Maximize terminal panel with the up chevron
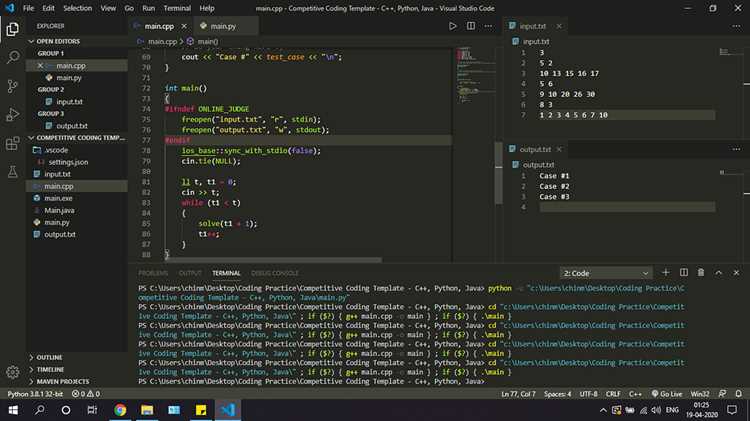This screenshot has width=750, height=421. (718, 272)
